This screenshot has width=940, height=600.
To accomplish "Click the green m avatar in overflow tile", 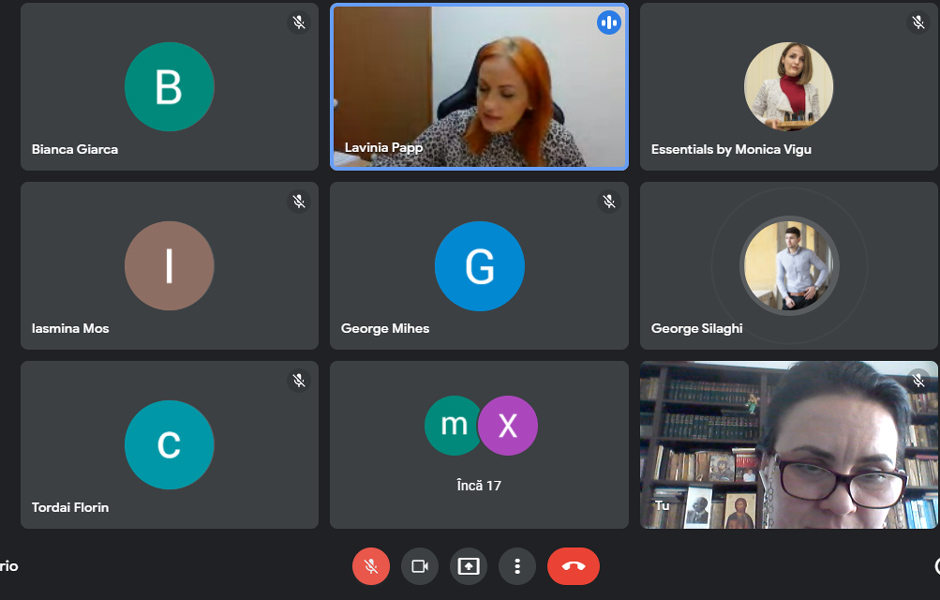I will click(x=453, y=426).
